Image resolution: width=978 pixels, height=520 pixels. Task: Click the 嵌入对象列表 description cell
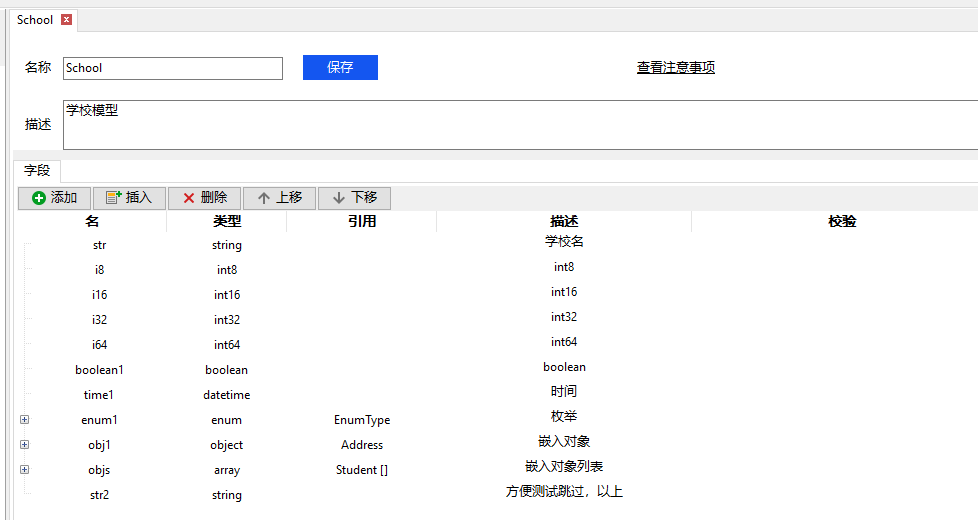pos(564,466)
